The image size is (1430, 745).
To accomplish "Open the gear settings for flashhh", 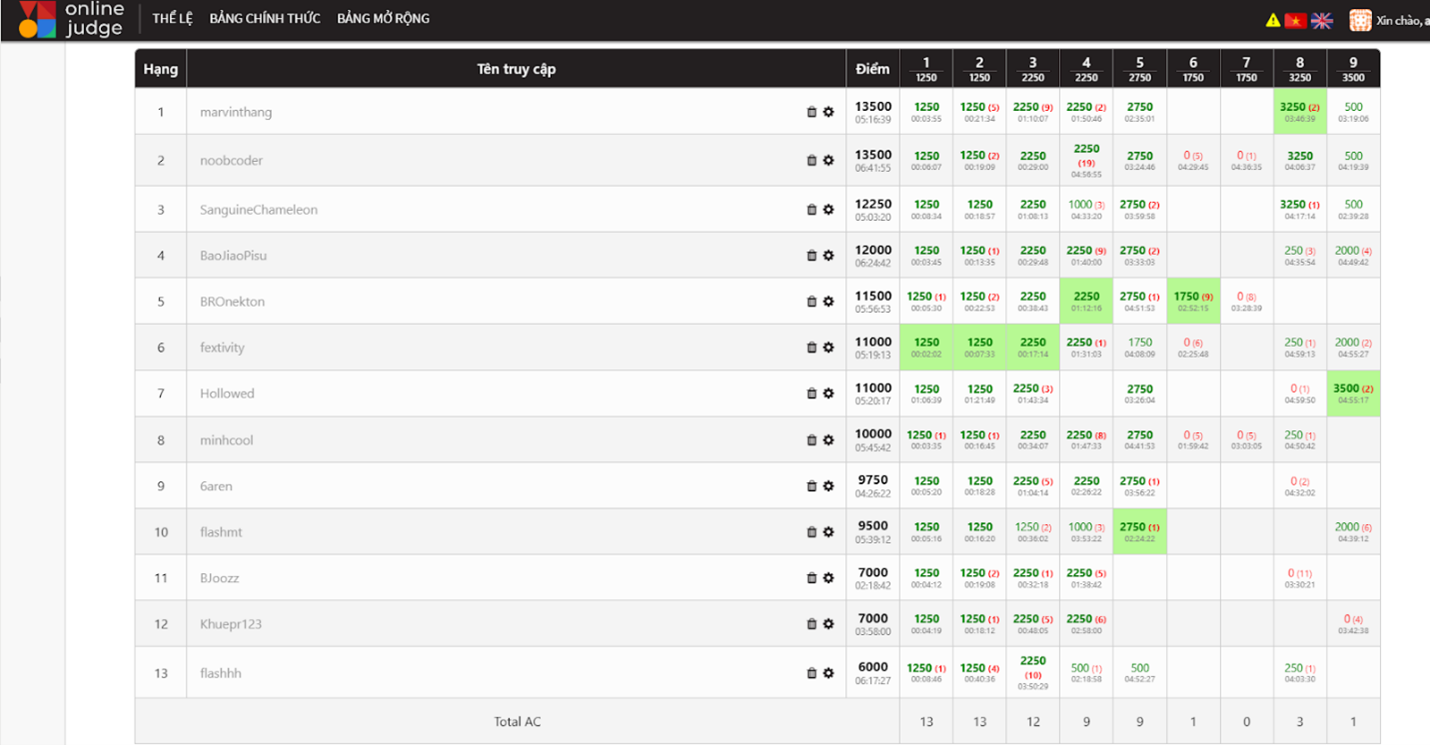I will tap(828, 673).
